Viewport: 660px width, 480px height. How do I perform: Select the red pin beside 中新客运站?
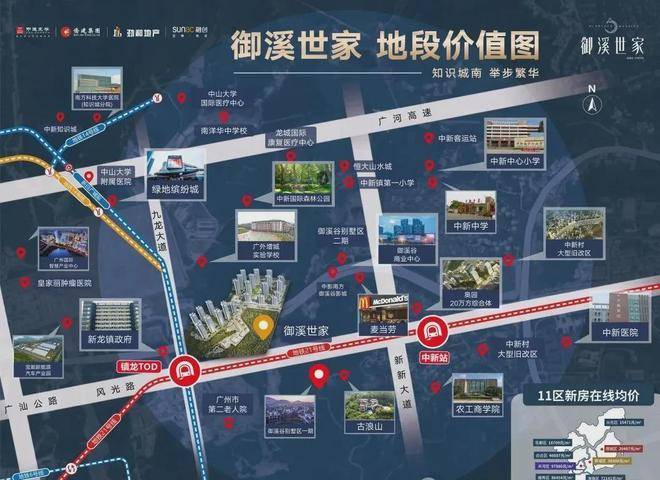coord(428,138)
